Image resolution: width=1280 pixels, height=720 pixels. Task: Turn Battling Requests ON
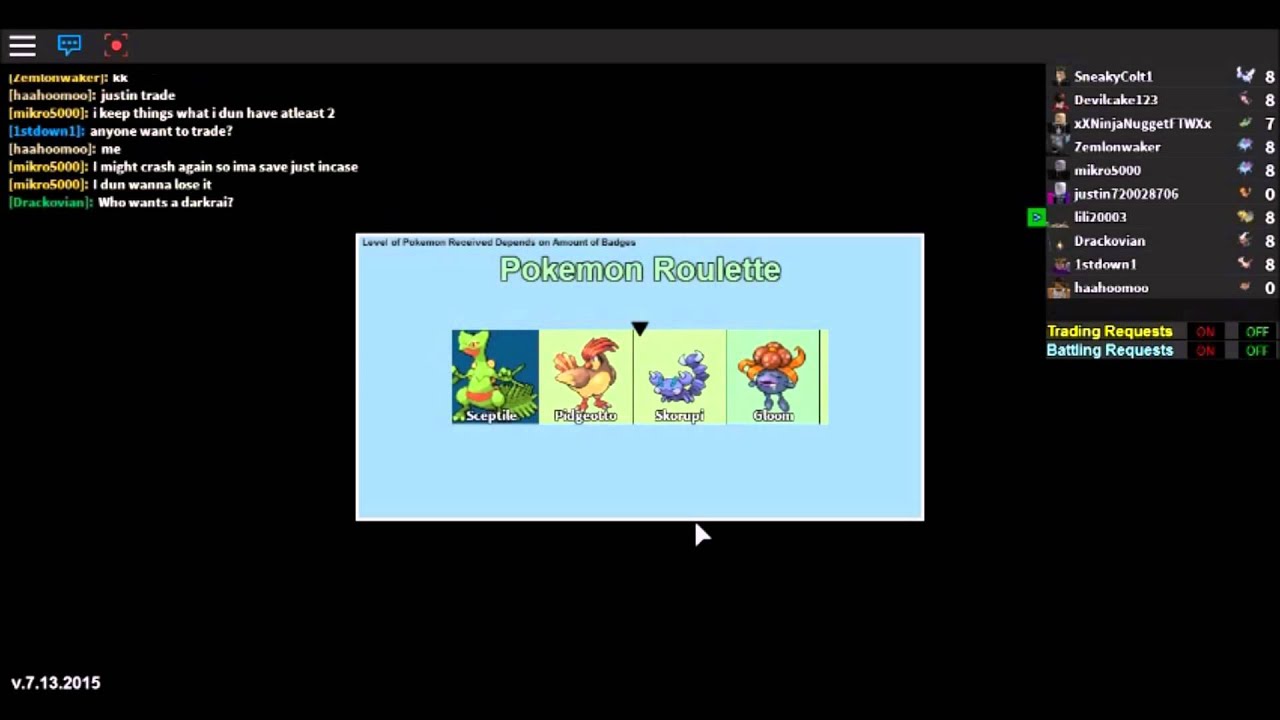(x=1205, y=351)
